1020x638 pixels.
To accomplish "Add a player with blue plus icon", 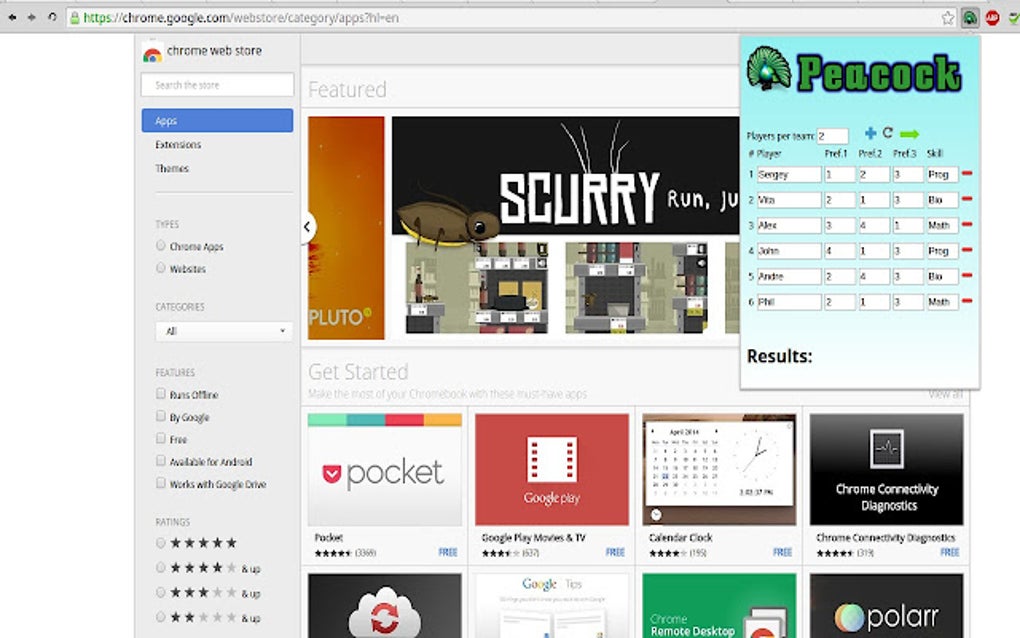I will (870, 133).
